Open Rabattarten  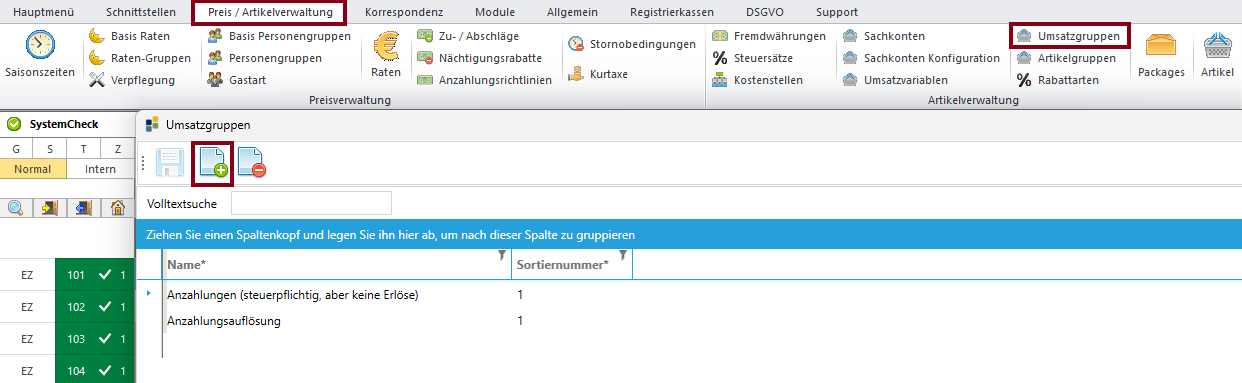click(1058, 80)
